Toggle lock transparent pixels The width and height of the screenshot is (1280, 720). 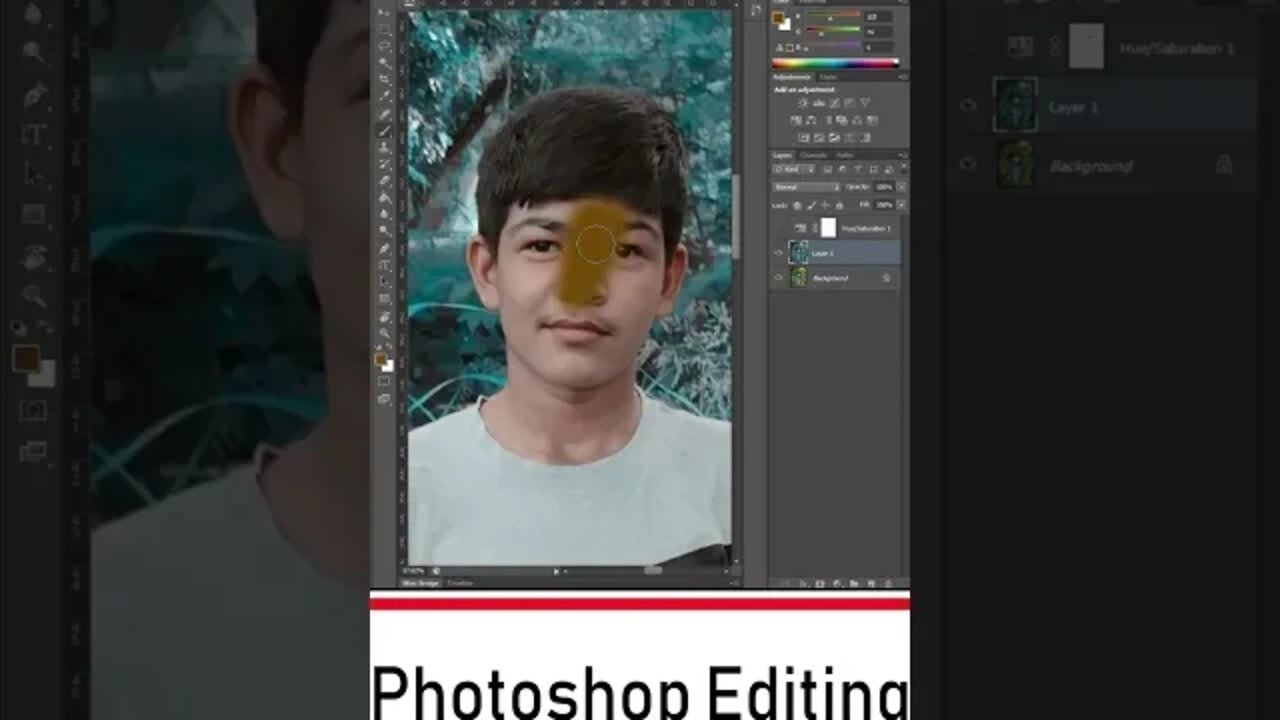[796, 204]
